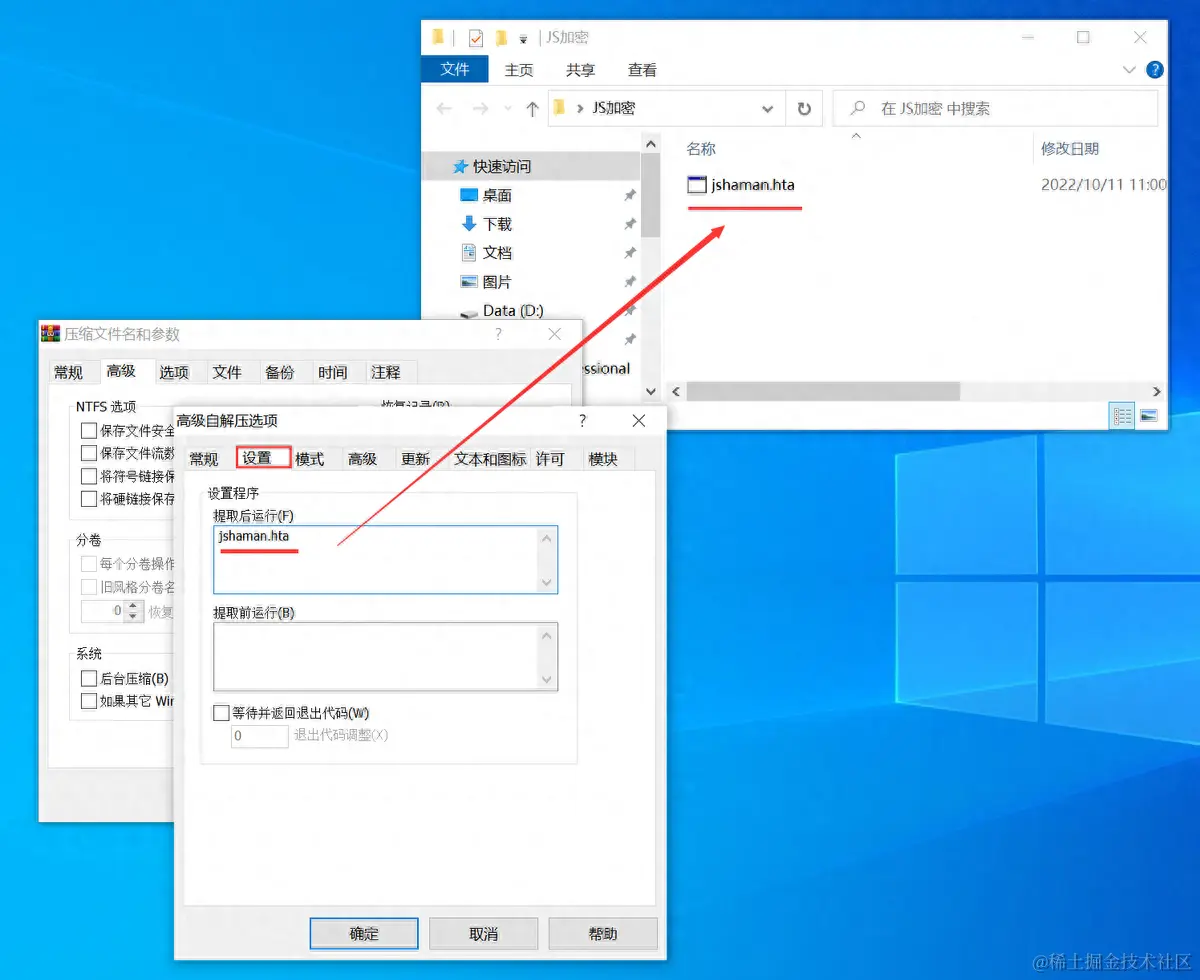Click greyed 旧风格分卷名 checkbox under 分卷

pyautogui.click(x=89, y=587)
